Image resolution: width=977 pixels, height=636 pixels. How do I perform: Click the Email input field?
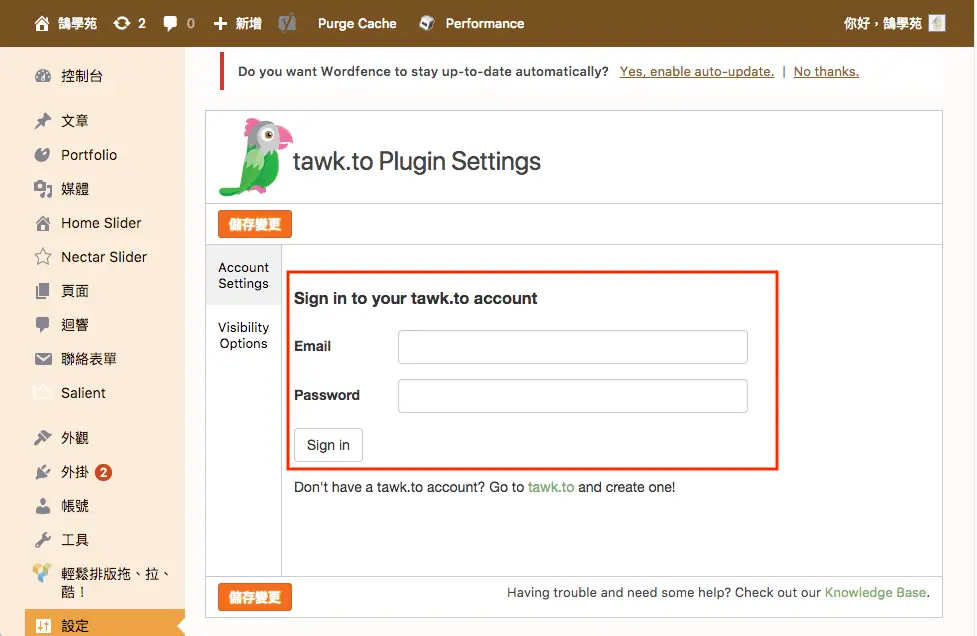[573, 347]
